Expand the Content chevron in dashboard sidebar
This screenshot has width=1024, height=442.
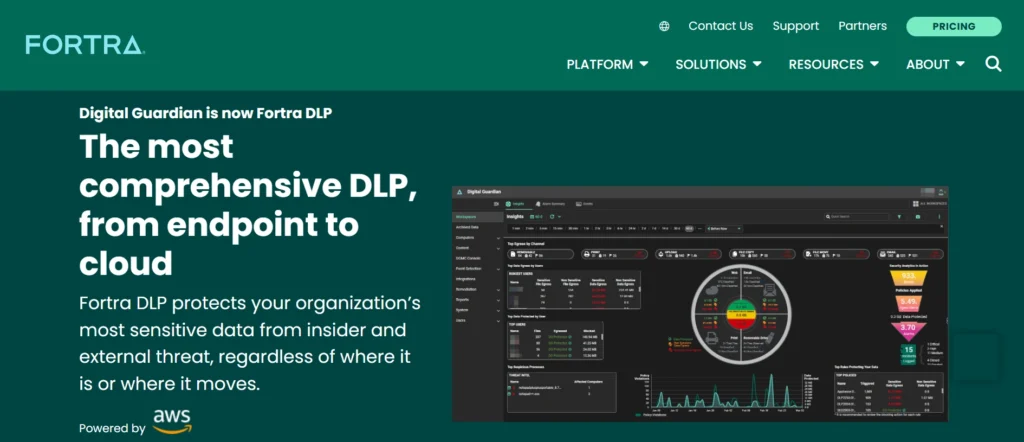(x=498, y=249)
